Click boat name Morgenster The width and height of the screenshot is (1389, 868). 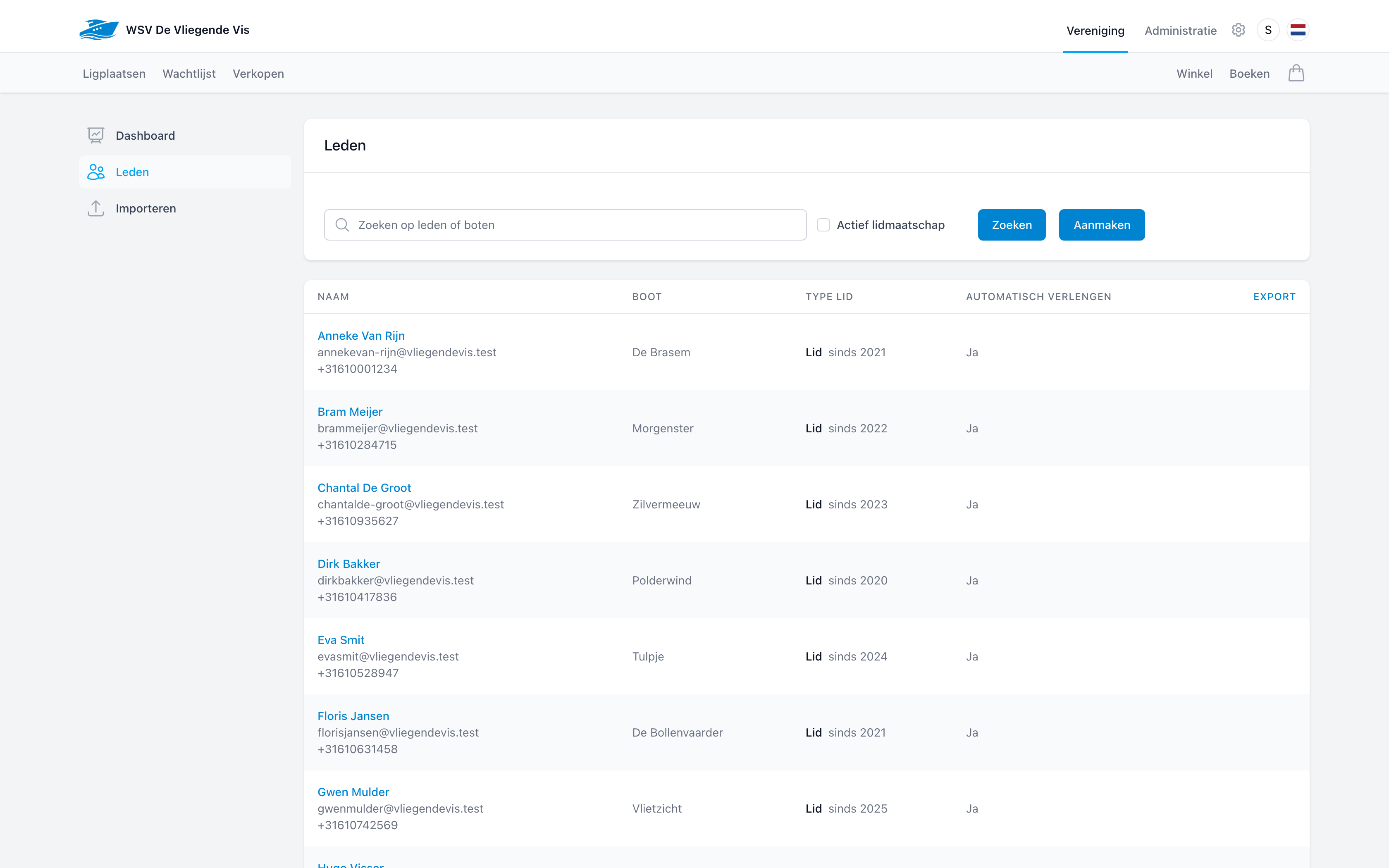pyautogui.click(x=662, y=428)
